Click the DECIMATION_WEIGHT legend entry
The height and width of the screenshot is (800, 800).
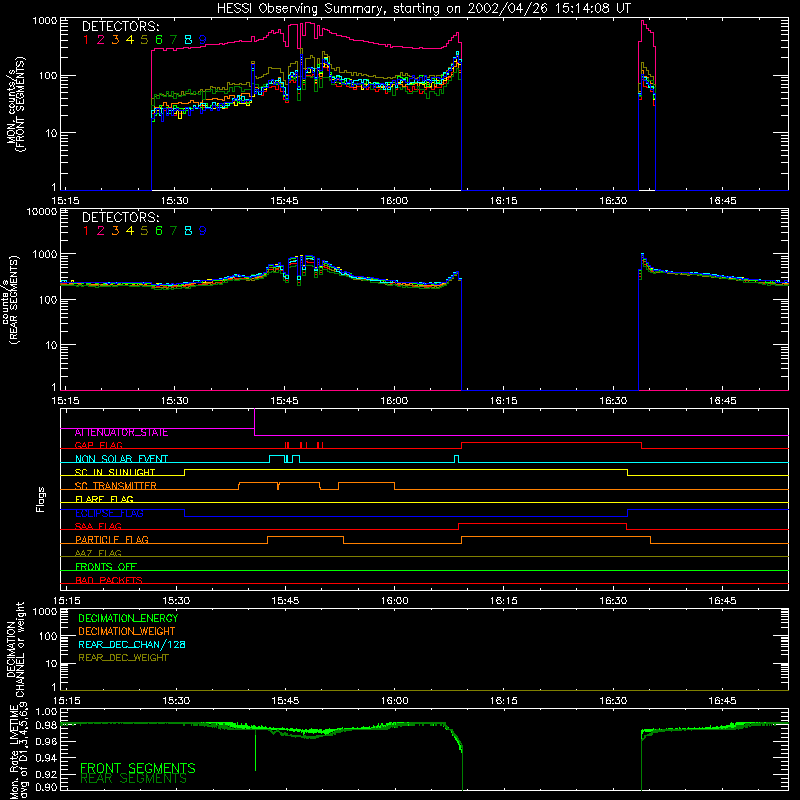pyautogui.click(x=127, y=632)
